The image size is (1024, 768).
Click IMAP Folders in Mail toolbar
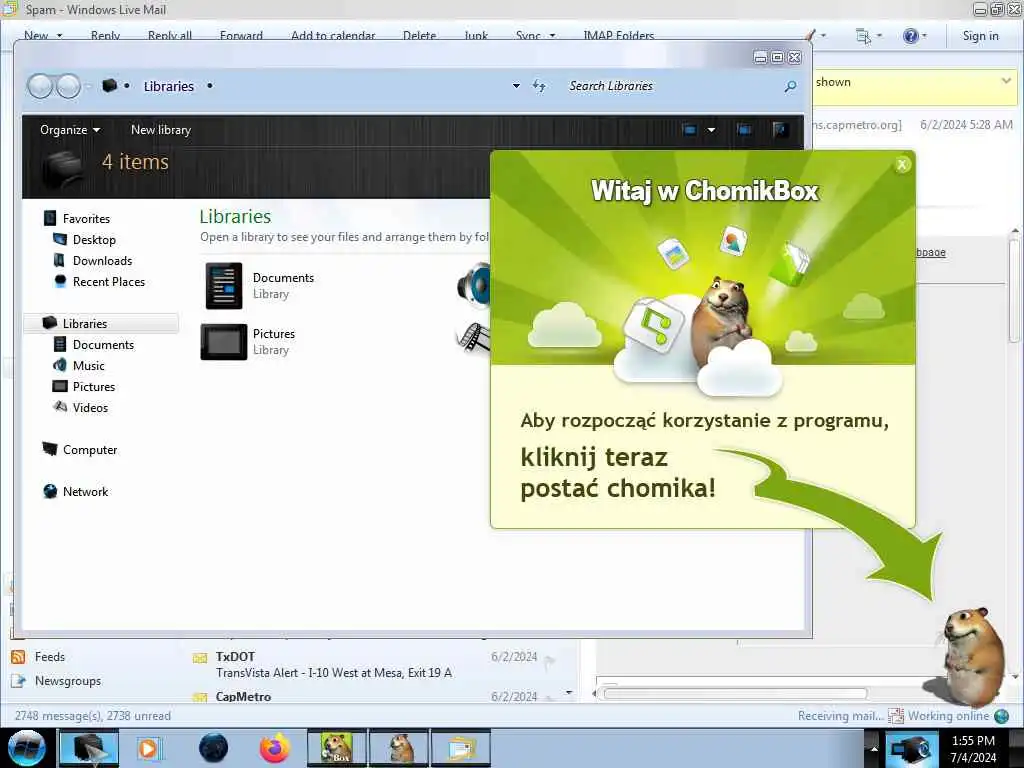[x=618, y=35]
